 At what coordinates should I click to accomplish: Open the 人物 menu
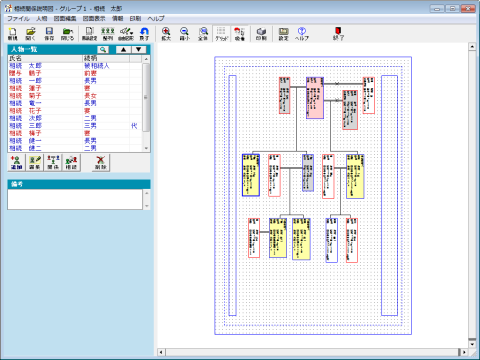42,19
